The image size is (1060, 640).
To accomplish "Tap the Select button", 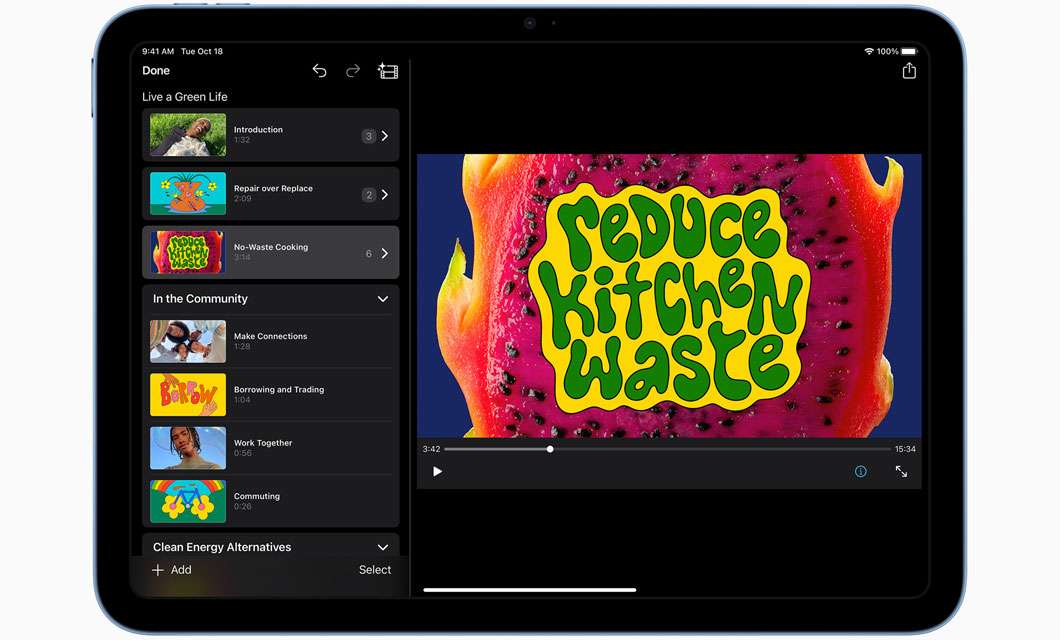I will (375, 570).
